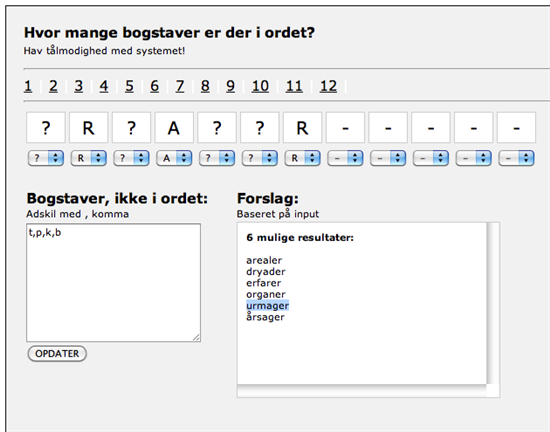Click the resize grip of the text area
Screen dimensions: 550x432
pos(196,338)
